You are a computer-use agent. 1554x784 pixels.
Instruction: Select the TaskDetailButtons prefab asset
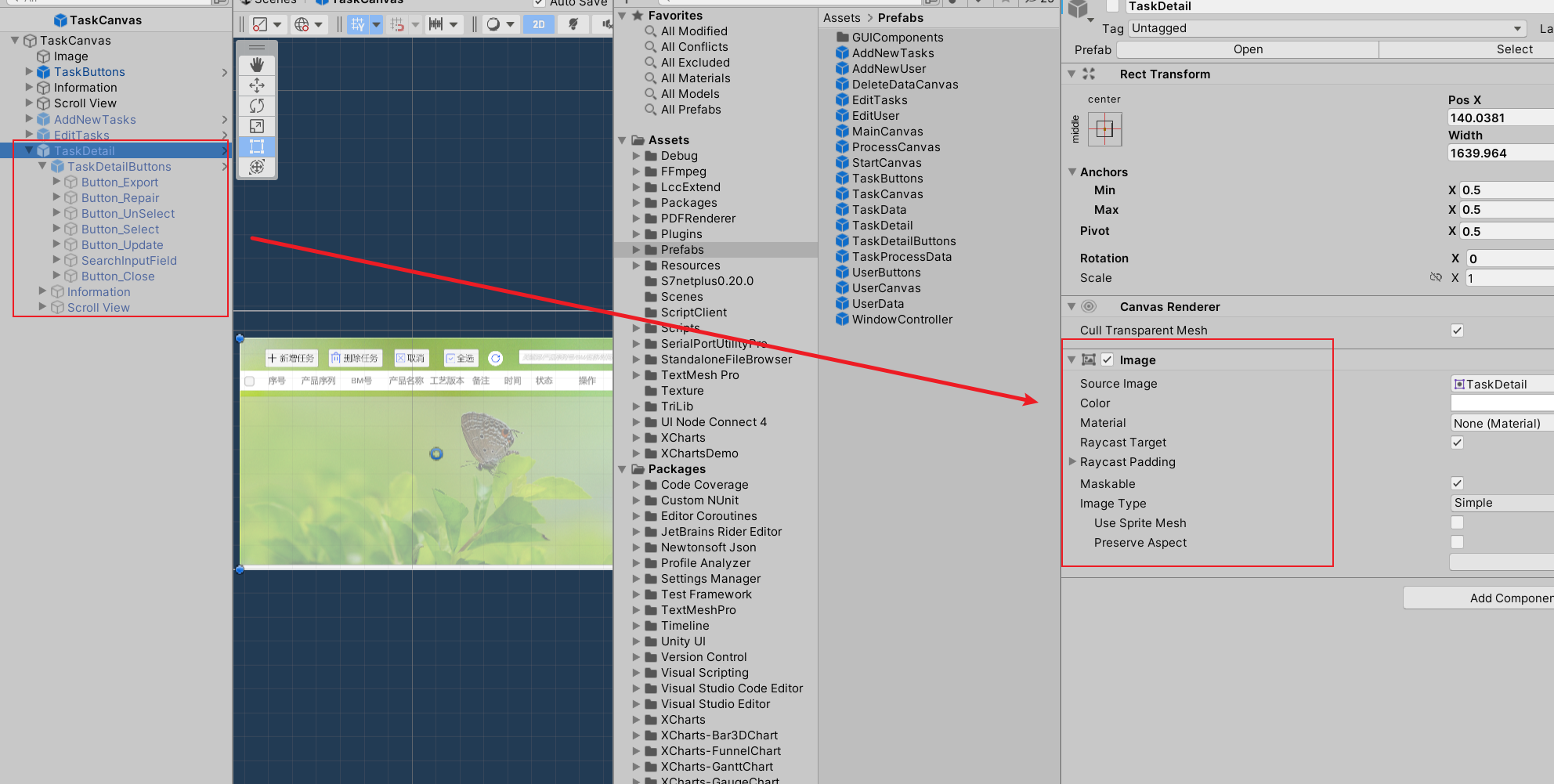[x=904, y=241]
